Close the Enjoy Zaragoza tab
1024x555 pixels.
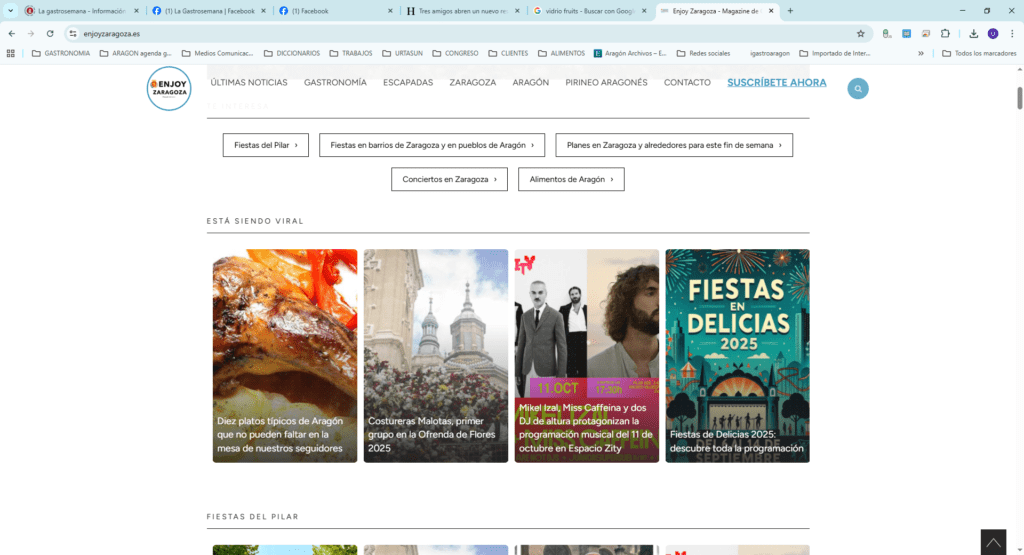[771, 11]
